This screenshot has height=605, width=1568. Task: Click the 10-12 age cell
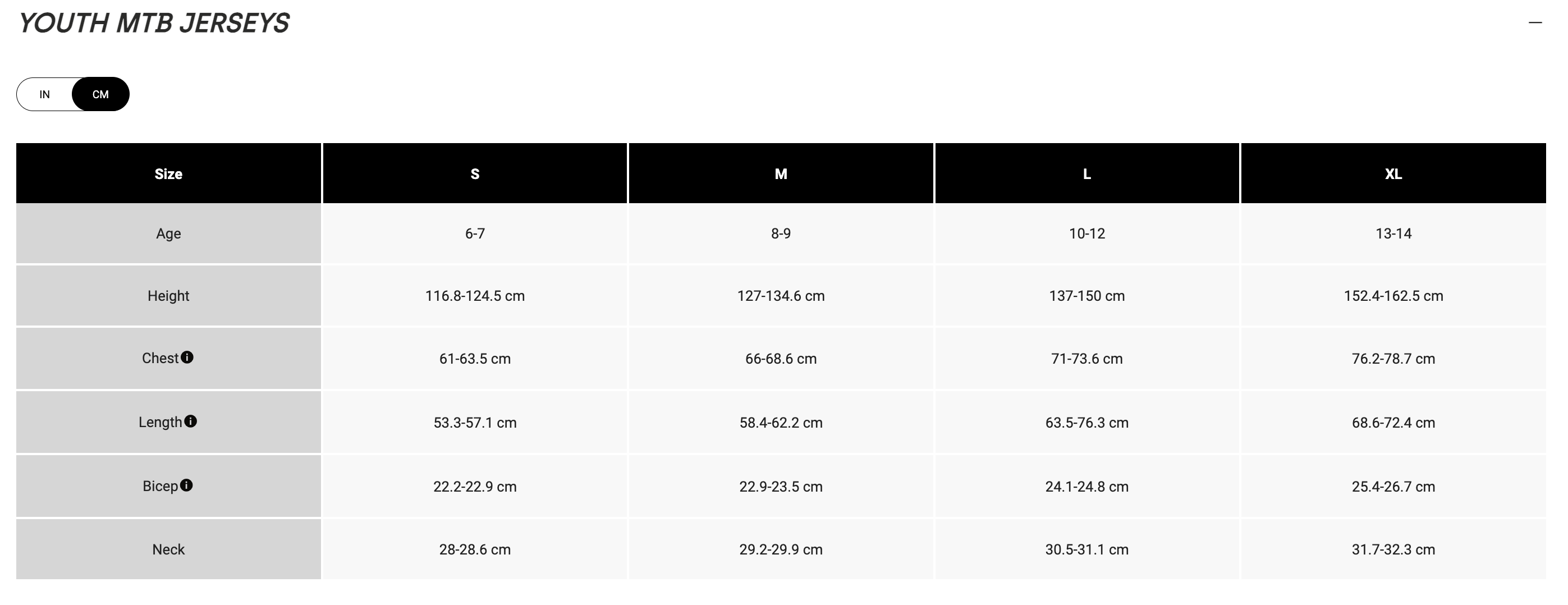1087,233
